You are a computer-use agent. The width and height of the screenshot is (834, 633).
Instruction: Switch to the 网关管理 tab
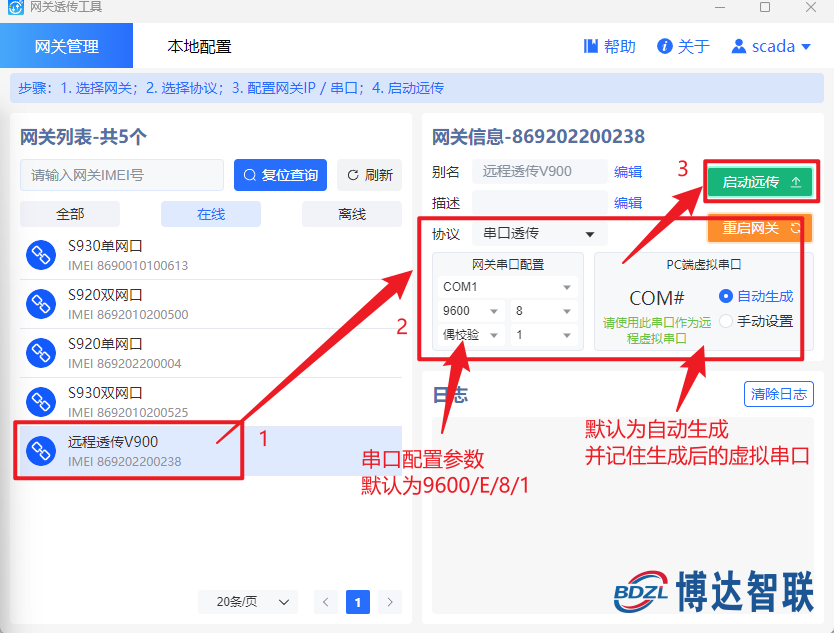click(x=66, y=46)
